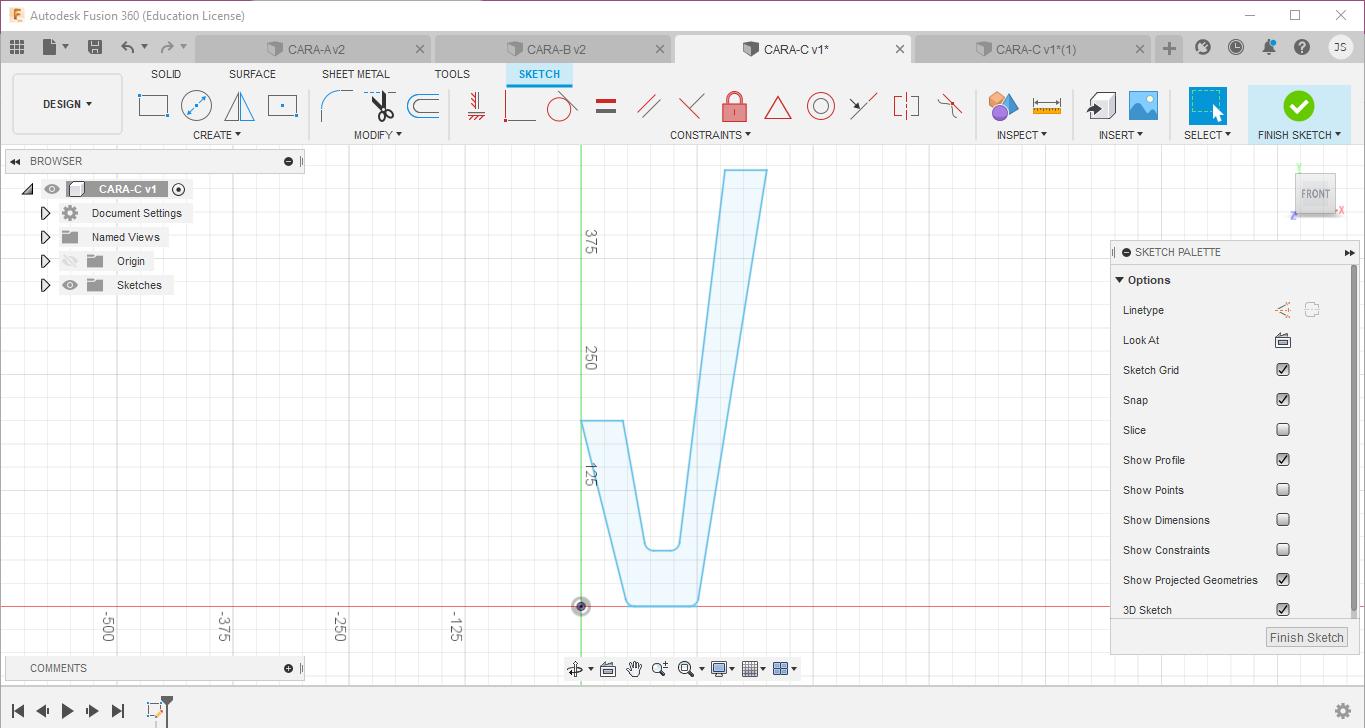Enable the Show Points checkbox

click(1283, 490)
